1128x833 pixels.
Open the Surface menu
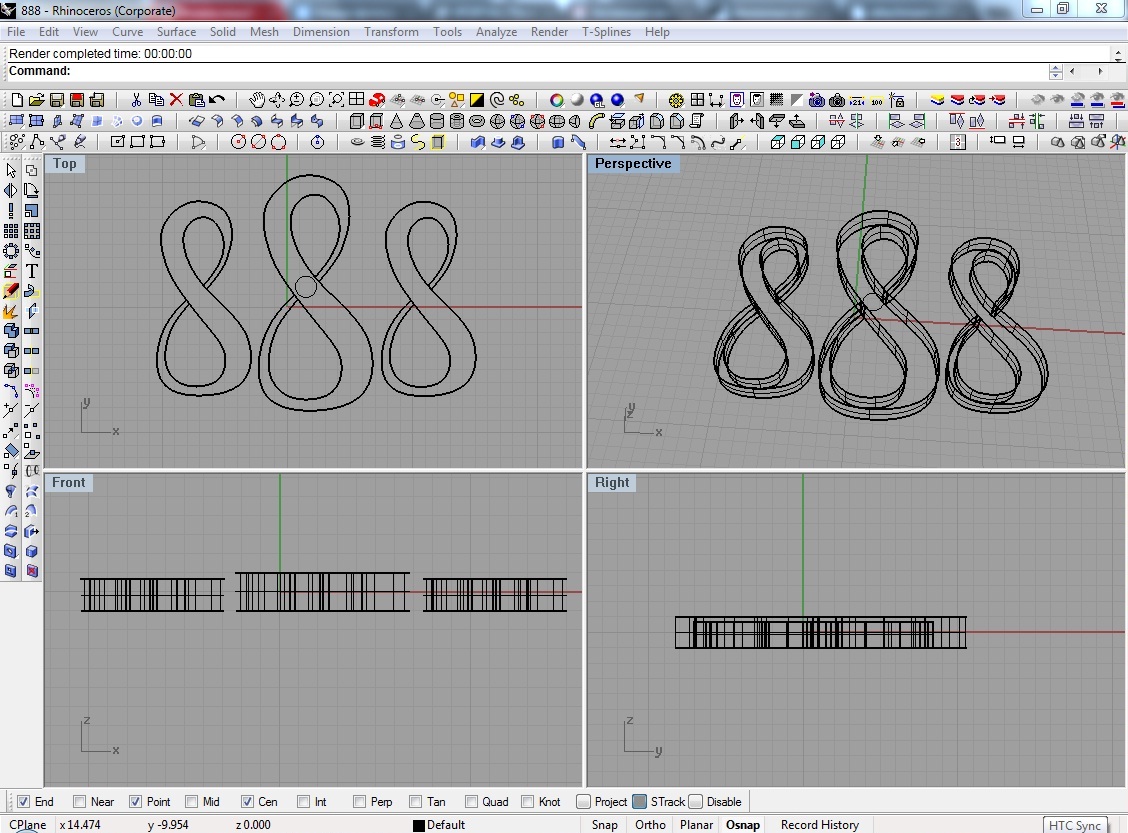[176, 32]
